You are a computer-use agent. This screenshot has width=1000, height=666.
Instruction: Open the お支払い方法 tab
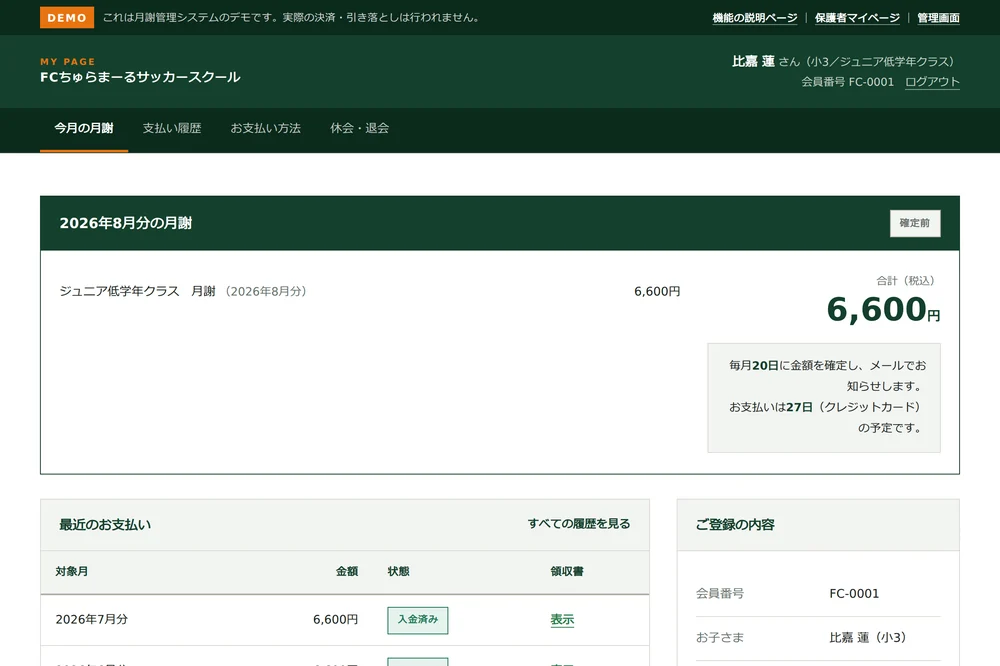click(x=265, y=128)
